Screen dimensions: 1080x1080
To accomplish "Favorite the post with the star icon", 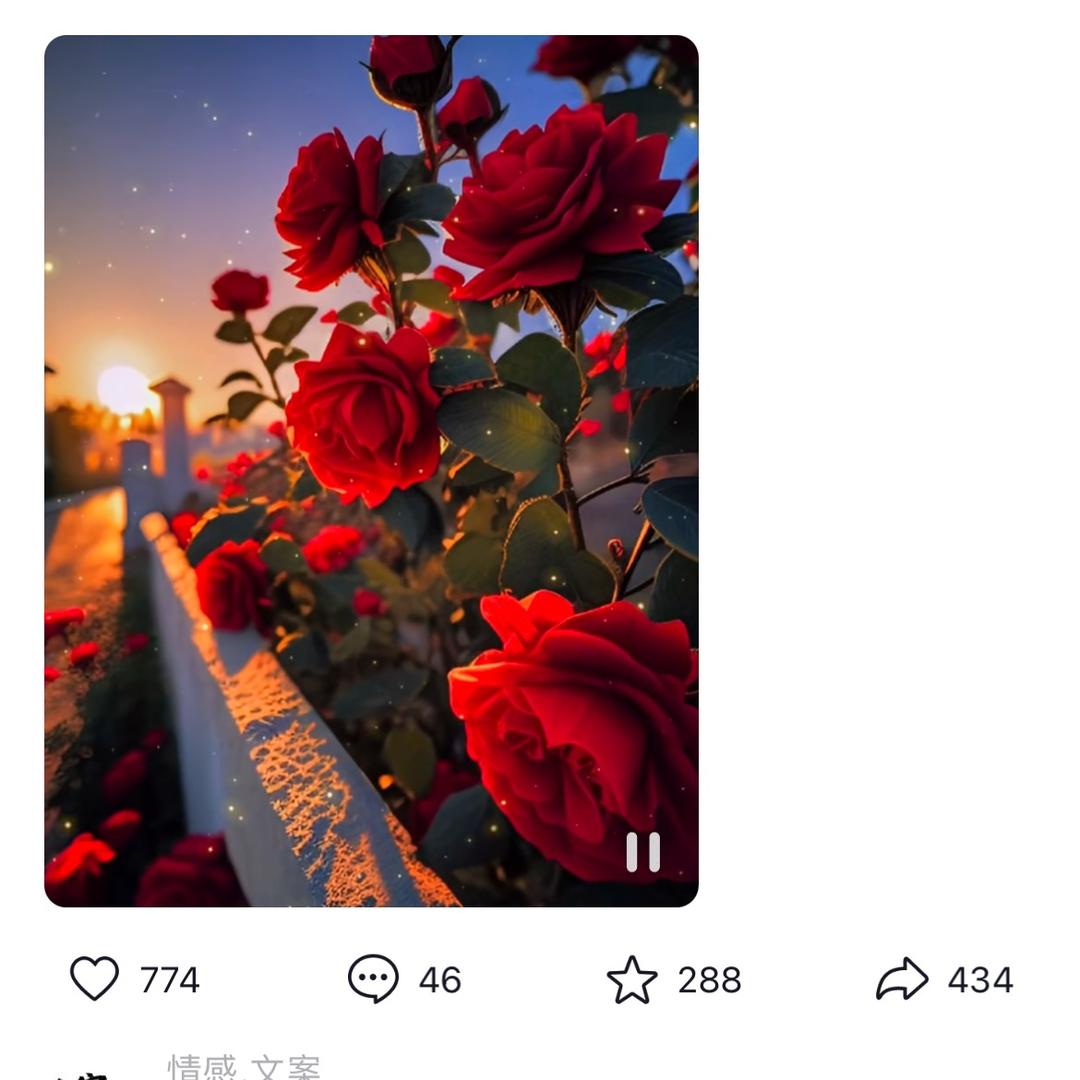I will (x=632, y=979).
